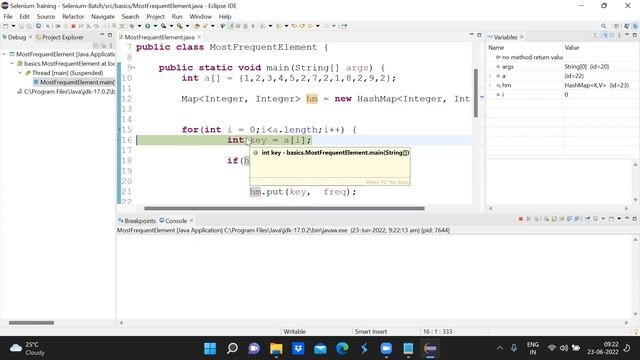Image resolution: width=640 pixels, height=360 pixels.
Task: Maximize the Debug view panel
Action: tap(110, 35)
